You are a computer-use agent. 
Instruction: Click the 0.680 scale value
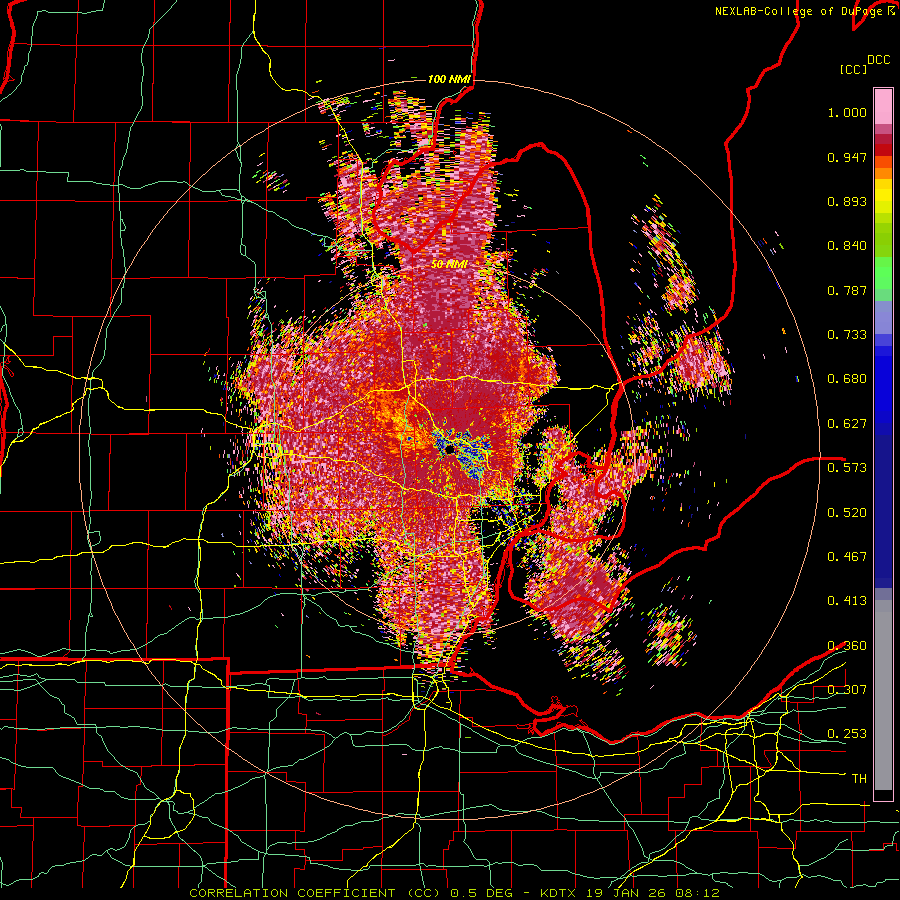coord(847,379)
